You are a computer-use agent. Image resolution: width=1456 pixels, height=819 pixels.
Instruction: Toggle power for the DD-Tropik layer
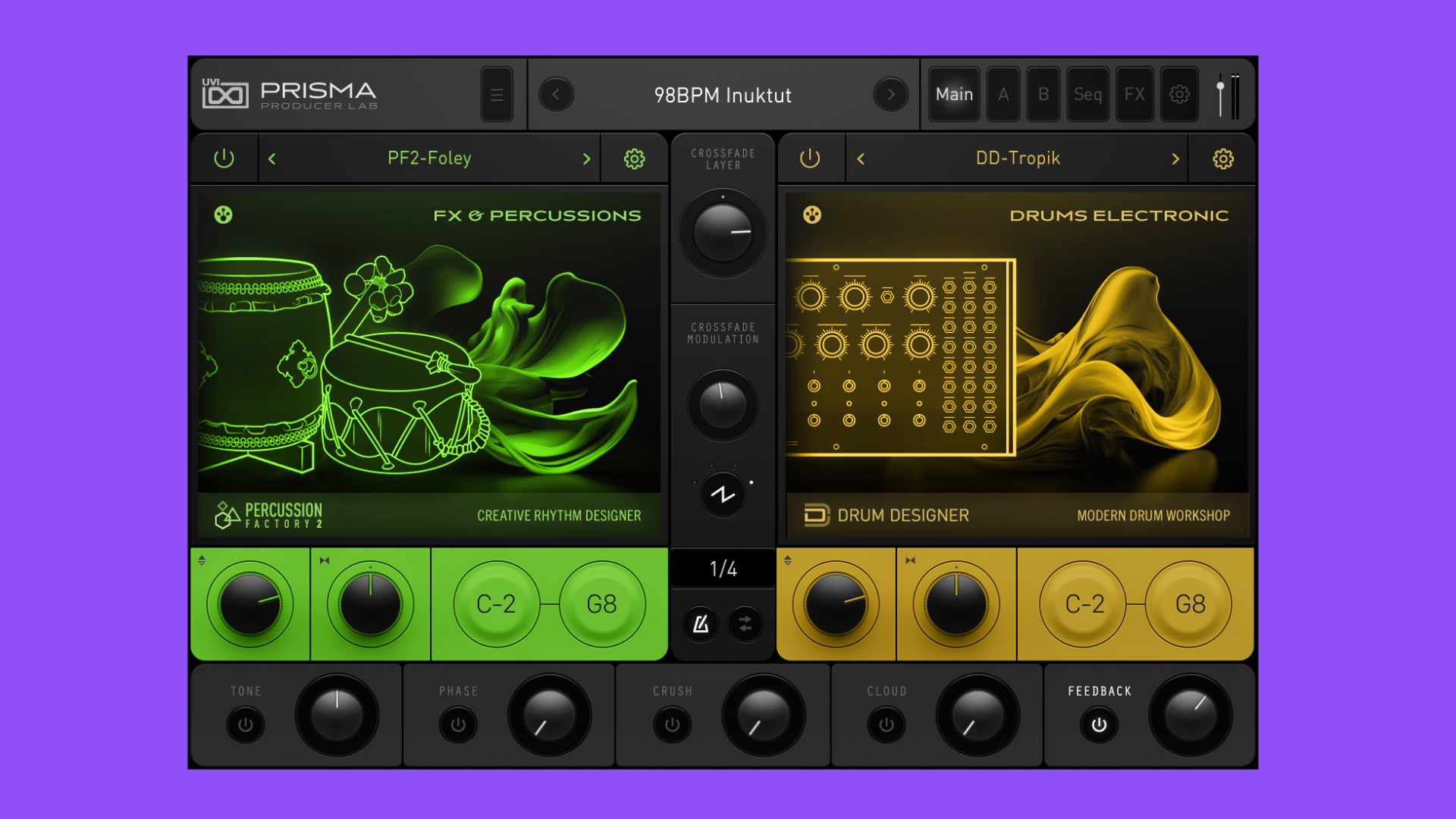pos(810,158)
